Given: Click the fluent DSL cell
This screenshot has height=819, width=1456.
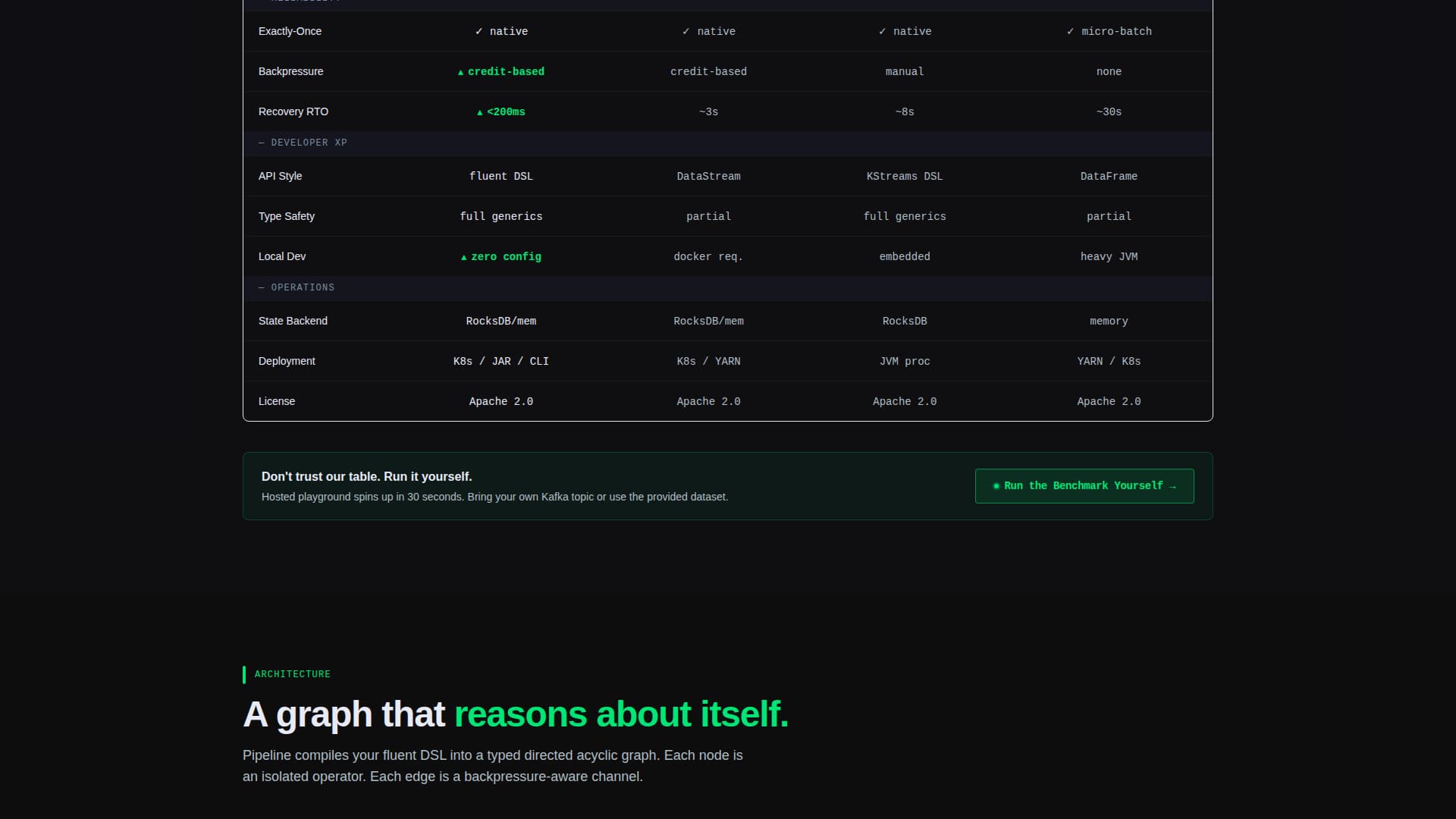Looking at the screenshot, I should tap(501, 176).
